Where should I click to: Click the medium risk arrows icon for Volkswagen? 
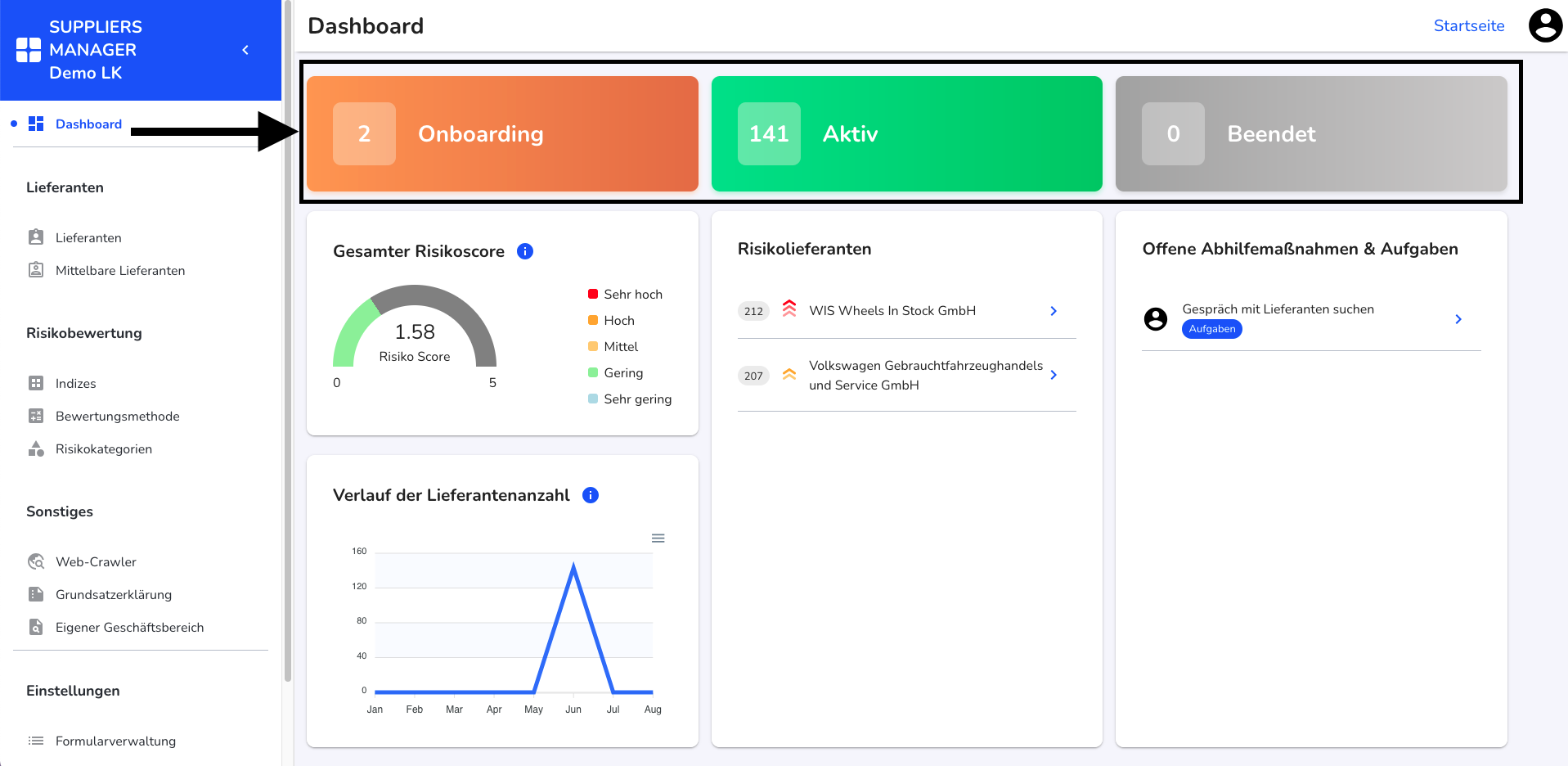(789, 374)
